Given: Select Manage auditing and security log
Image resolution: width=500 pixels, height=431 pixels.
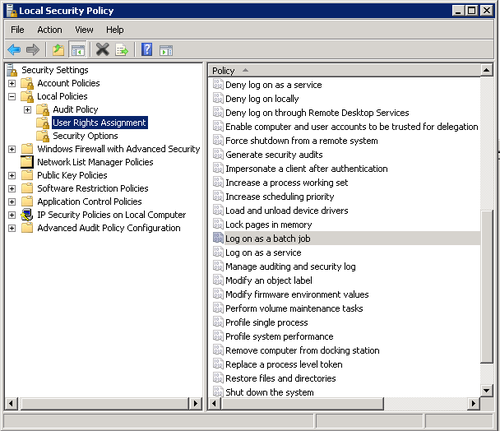Looking at the screenshot, I should click(290, 267).
